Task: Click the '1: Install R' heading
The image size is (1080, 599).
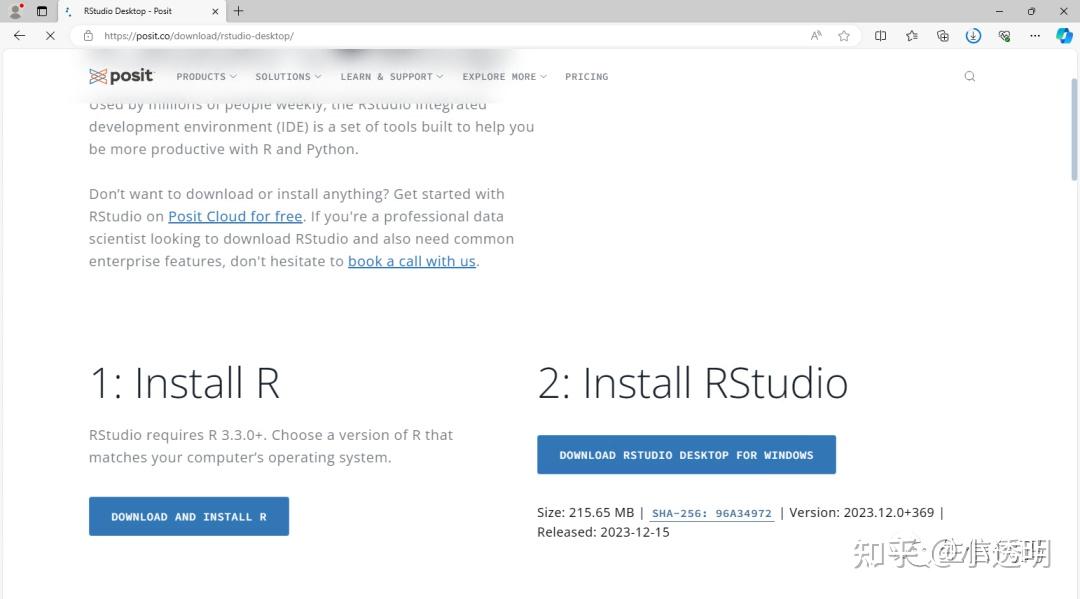Action: coord(185,383)
